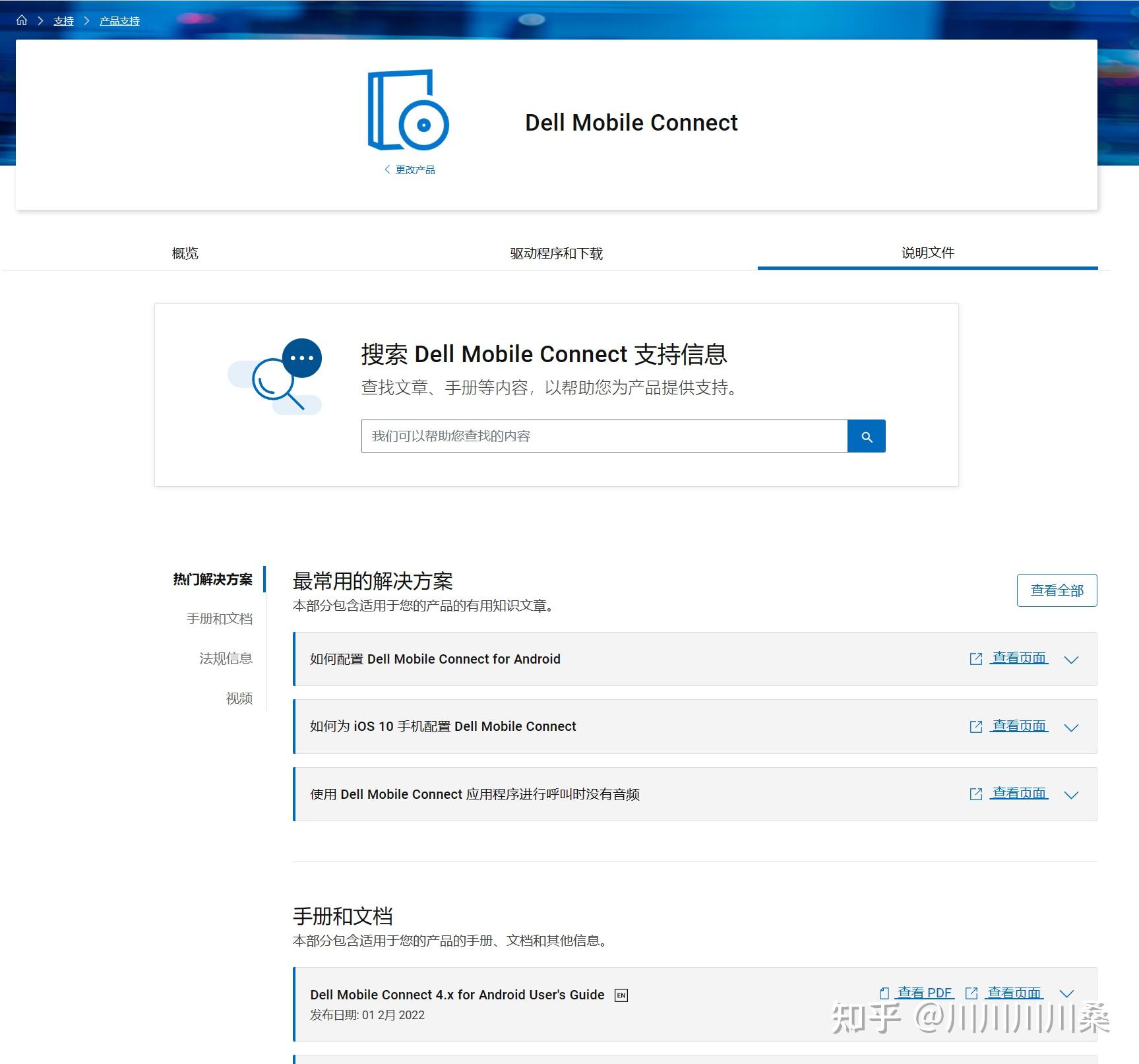The width and height of the screenshot is (1139, 1064).
Task: Open 查看页面 for Android User's Guide
Action: (x=1014, y=993)
